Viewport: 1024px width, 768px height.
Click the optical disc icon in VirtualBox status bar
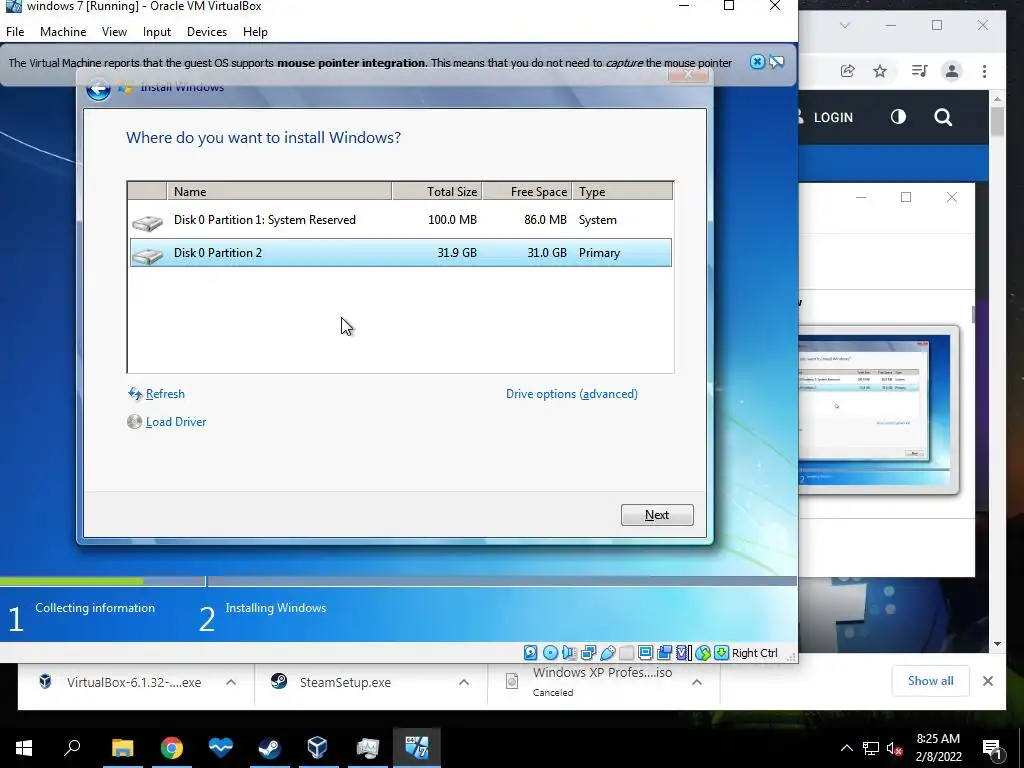[550, 652]
